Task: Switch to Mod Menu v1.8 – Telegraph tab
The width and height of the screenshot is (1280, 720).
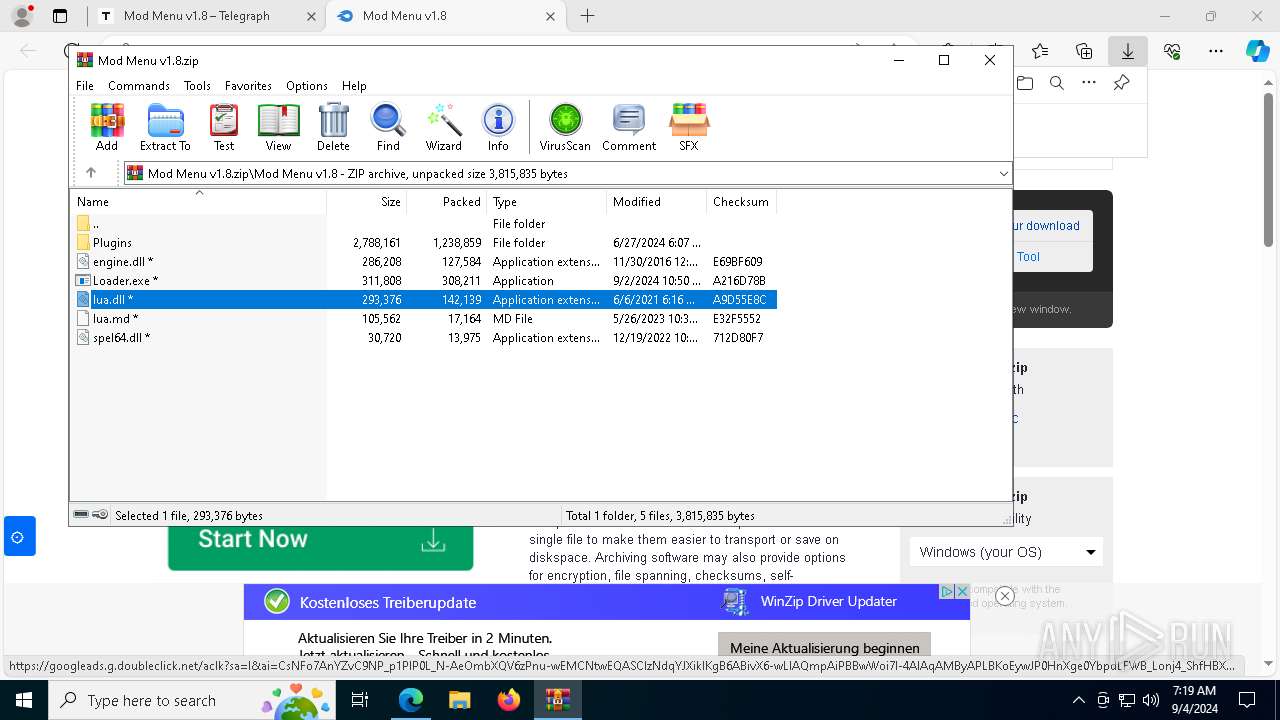Action: 206,16
